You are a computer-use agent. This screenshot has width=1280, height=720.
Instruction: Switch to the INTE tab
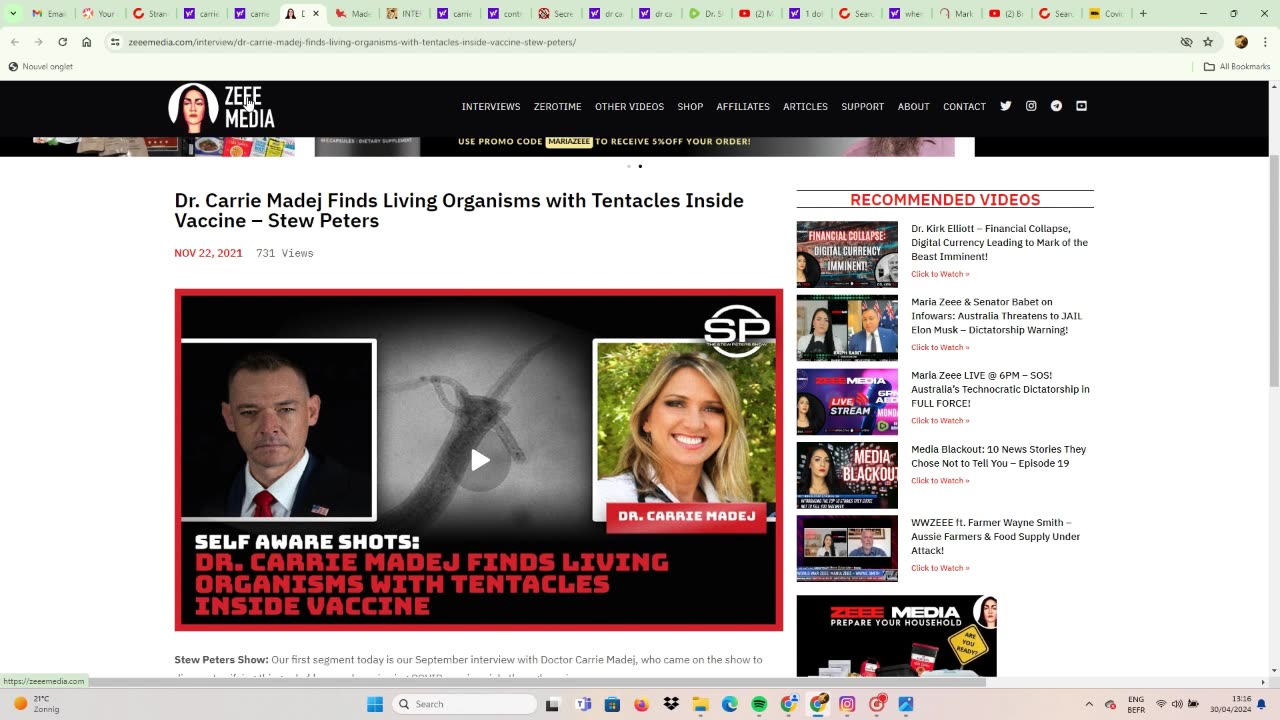click(404, 14)
